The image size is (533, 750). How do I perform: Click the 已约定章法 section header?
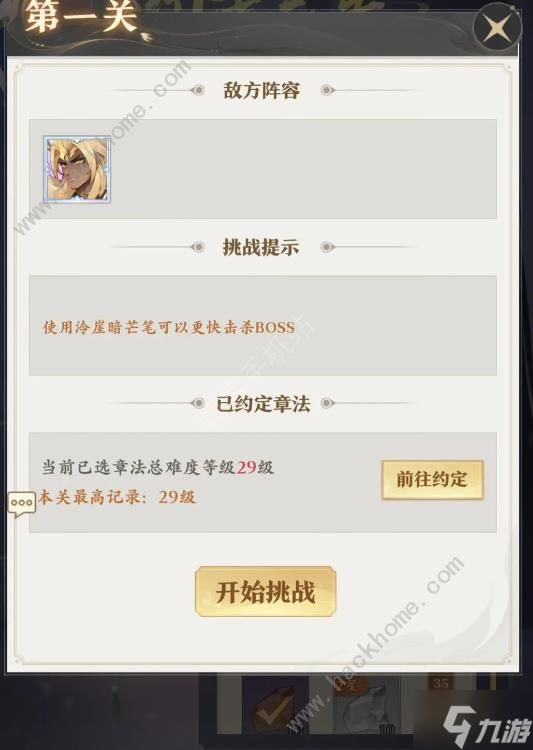coord(263,404)
